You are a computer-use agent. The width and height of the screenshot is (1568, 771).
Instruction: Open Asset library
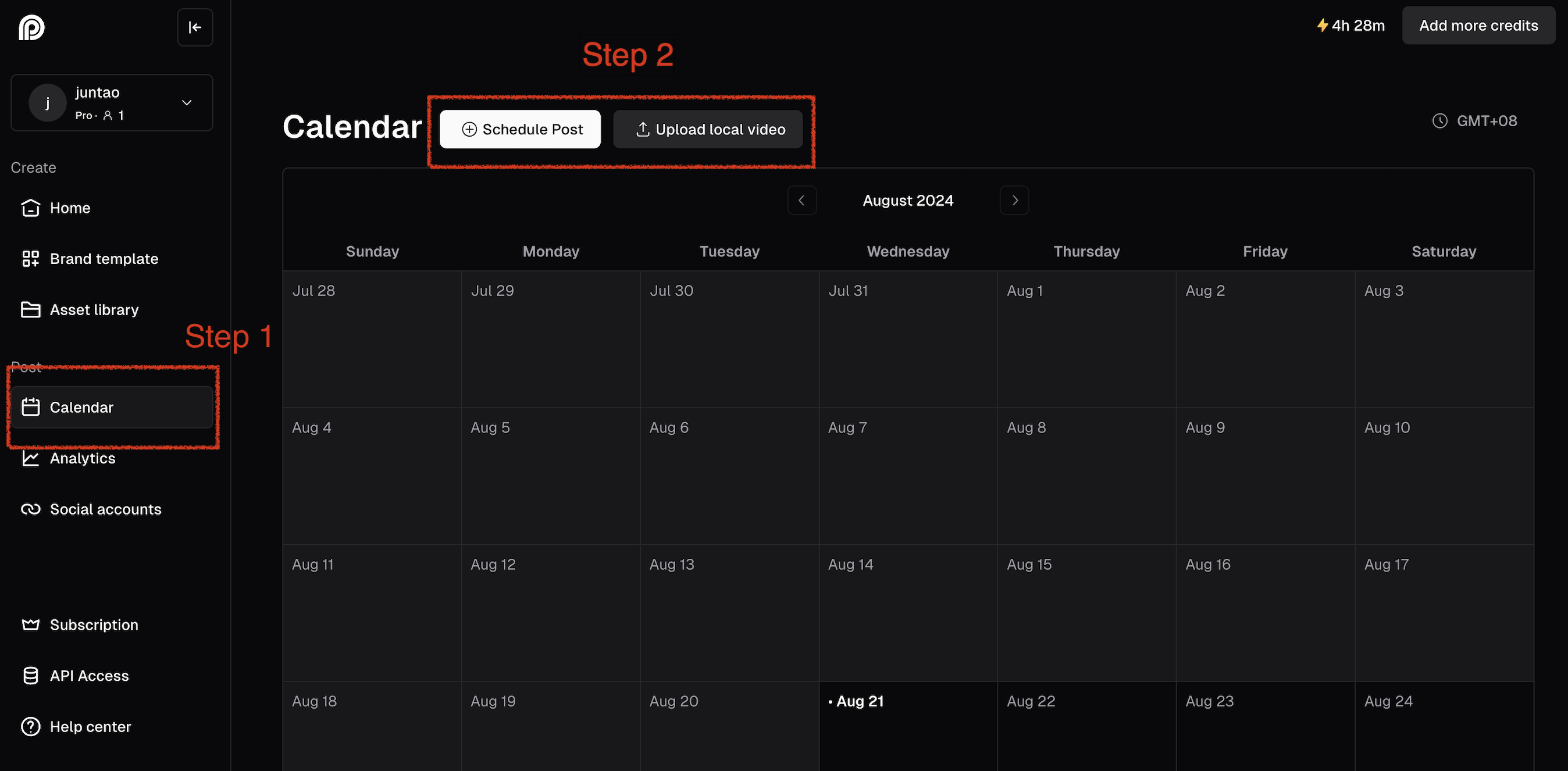click(x=112, y=310)
